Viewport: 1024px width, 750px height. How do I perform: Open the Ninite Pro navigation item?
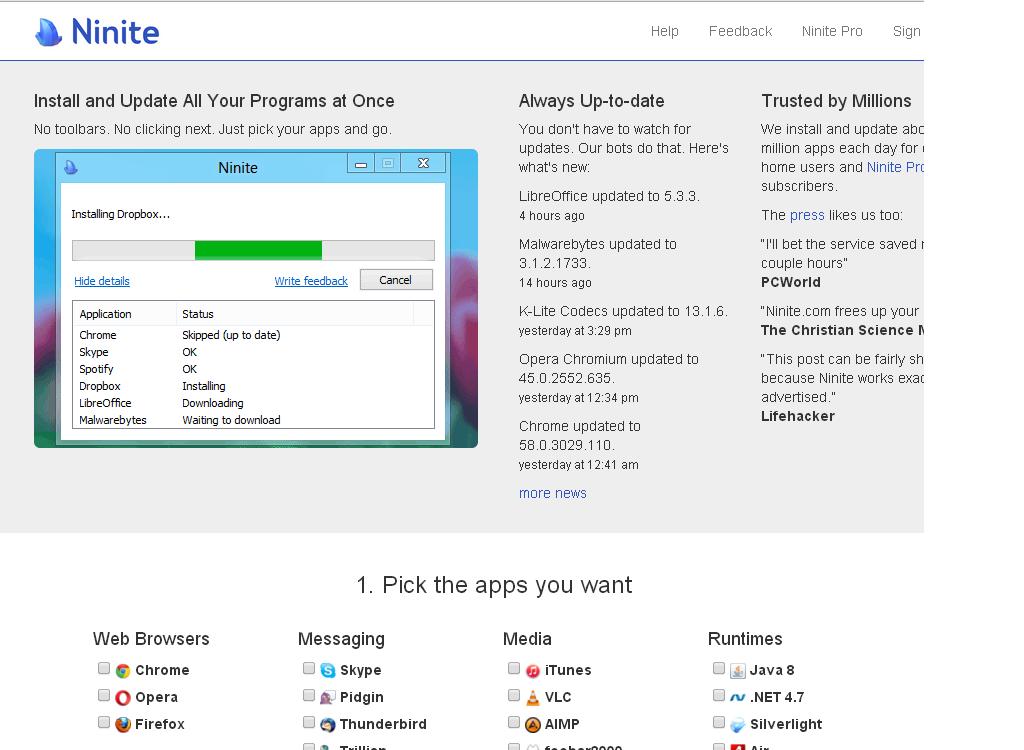[x=832, y=31]
